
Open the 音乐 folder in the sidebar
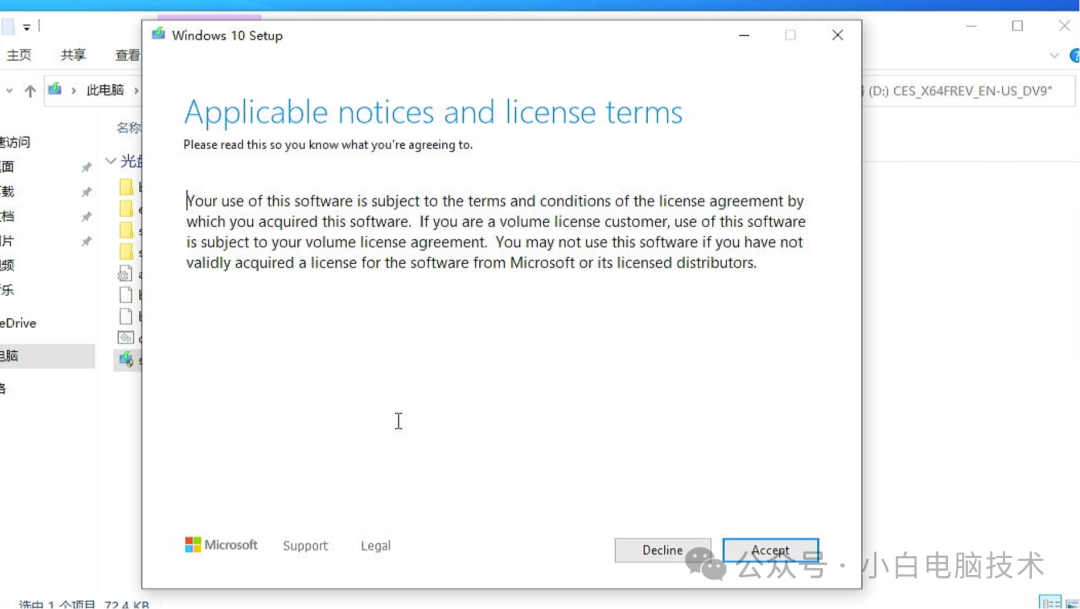[x=7, y=290]
